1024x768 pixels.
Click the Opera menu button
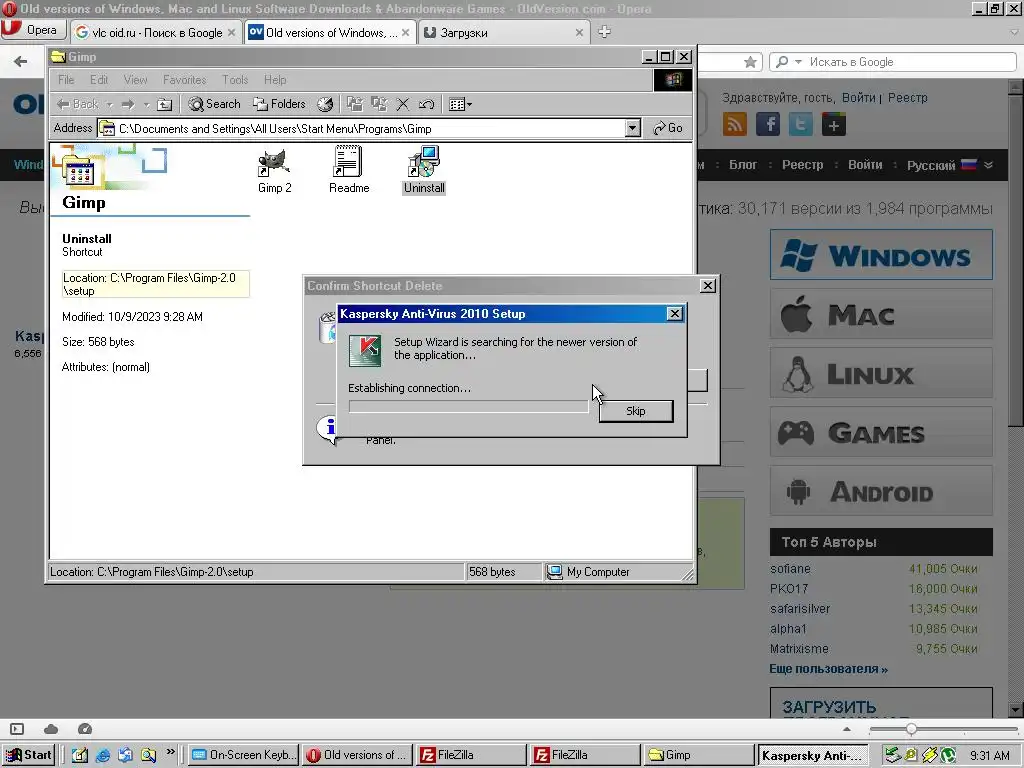(x=33, y=30)
